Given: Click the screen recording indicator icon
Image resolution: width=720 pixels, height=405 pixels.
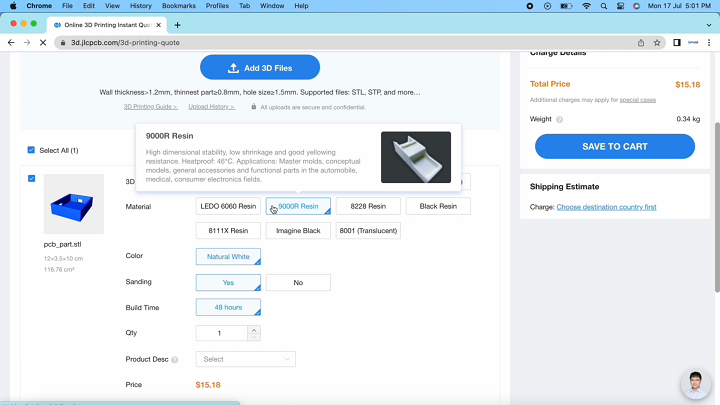Looking at the screenshot, I should point(530,6).
